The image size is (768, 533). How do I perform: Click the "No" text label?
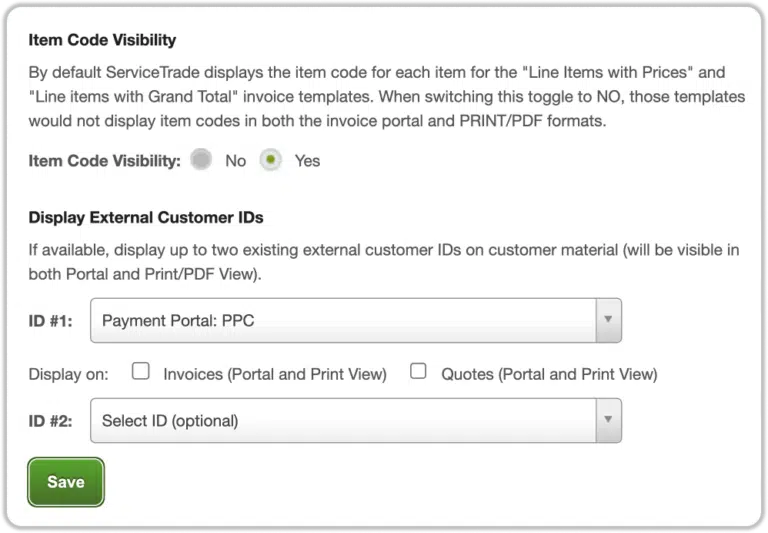click(x=235, y=161)
